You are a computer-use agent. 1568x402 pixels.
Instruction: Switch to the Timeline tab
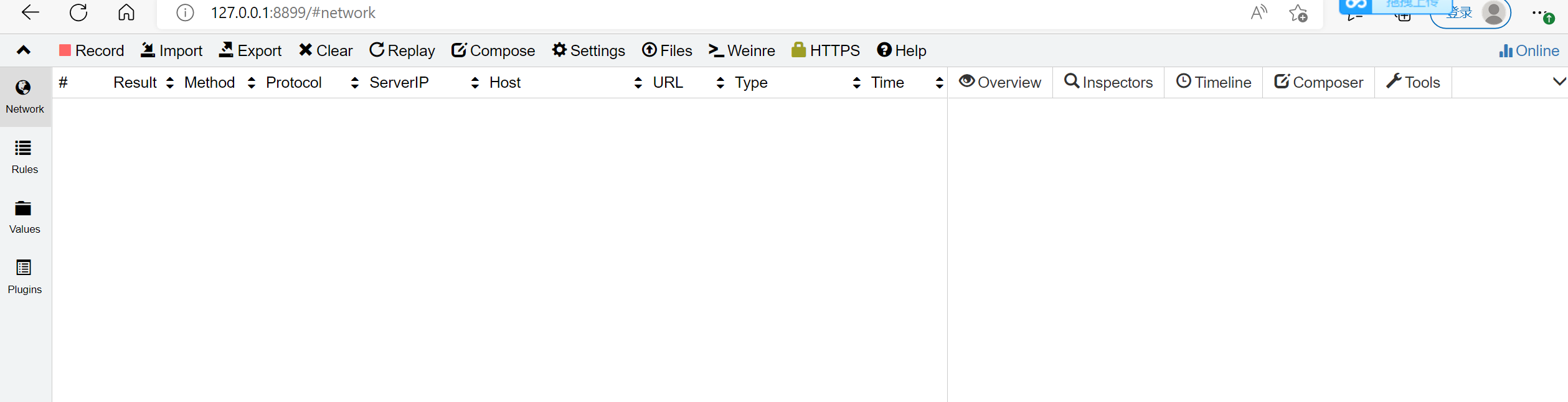[1214, 83]
